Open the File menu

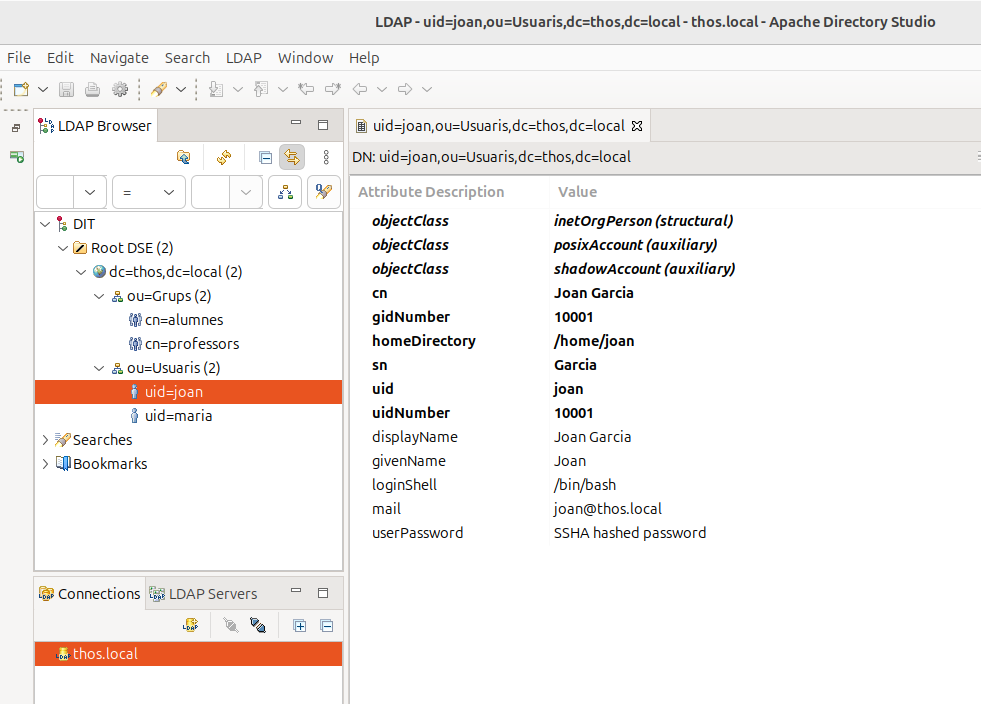19,58
